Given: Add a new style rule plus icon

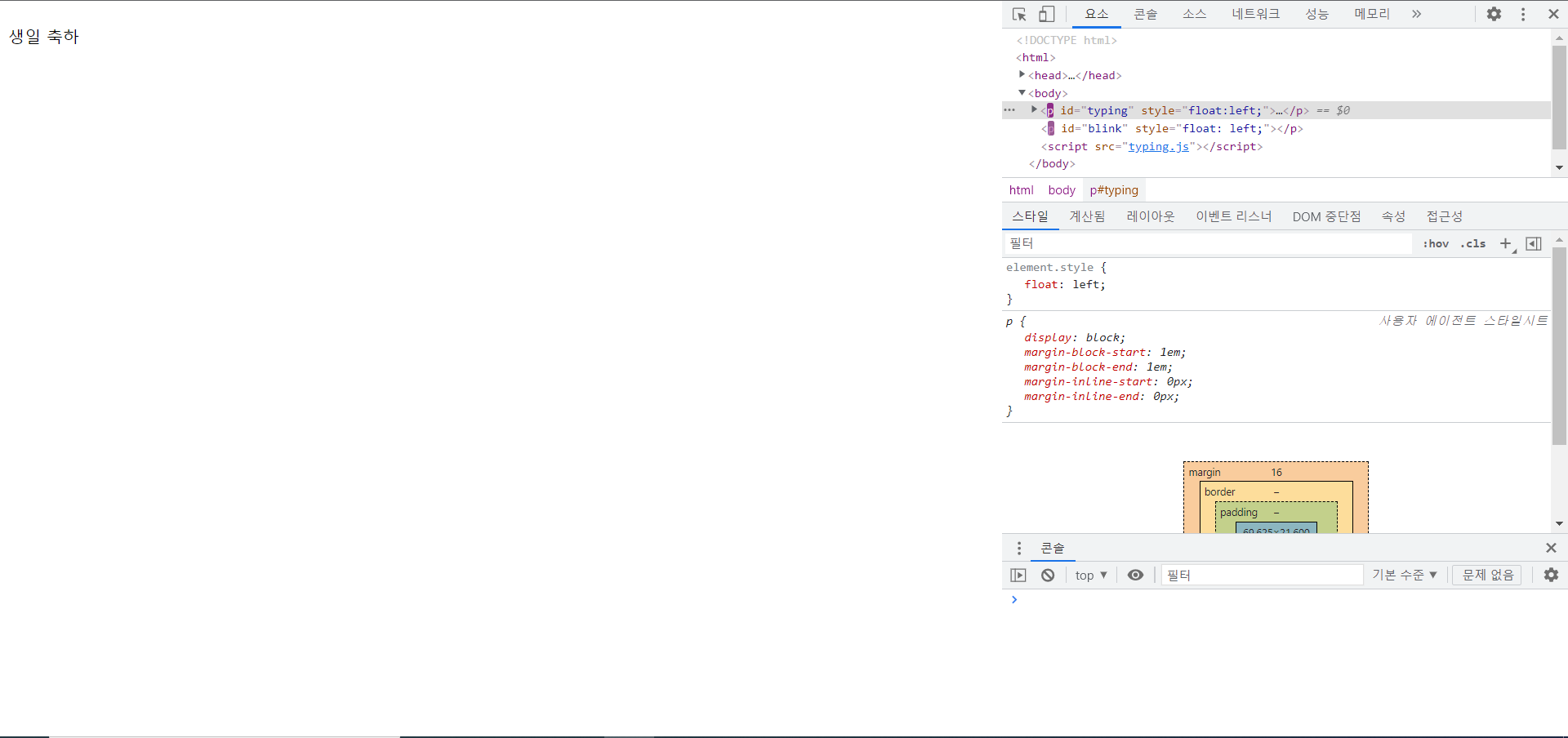Looking at the screenshot, I should (1506, 243).
